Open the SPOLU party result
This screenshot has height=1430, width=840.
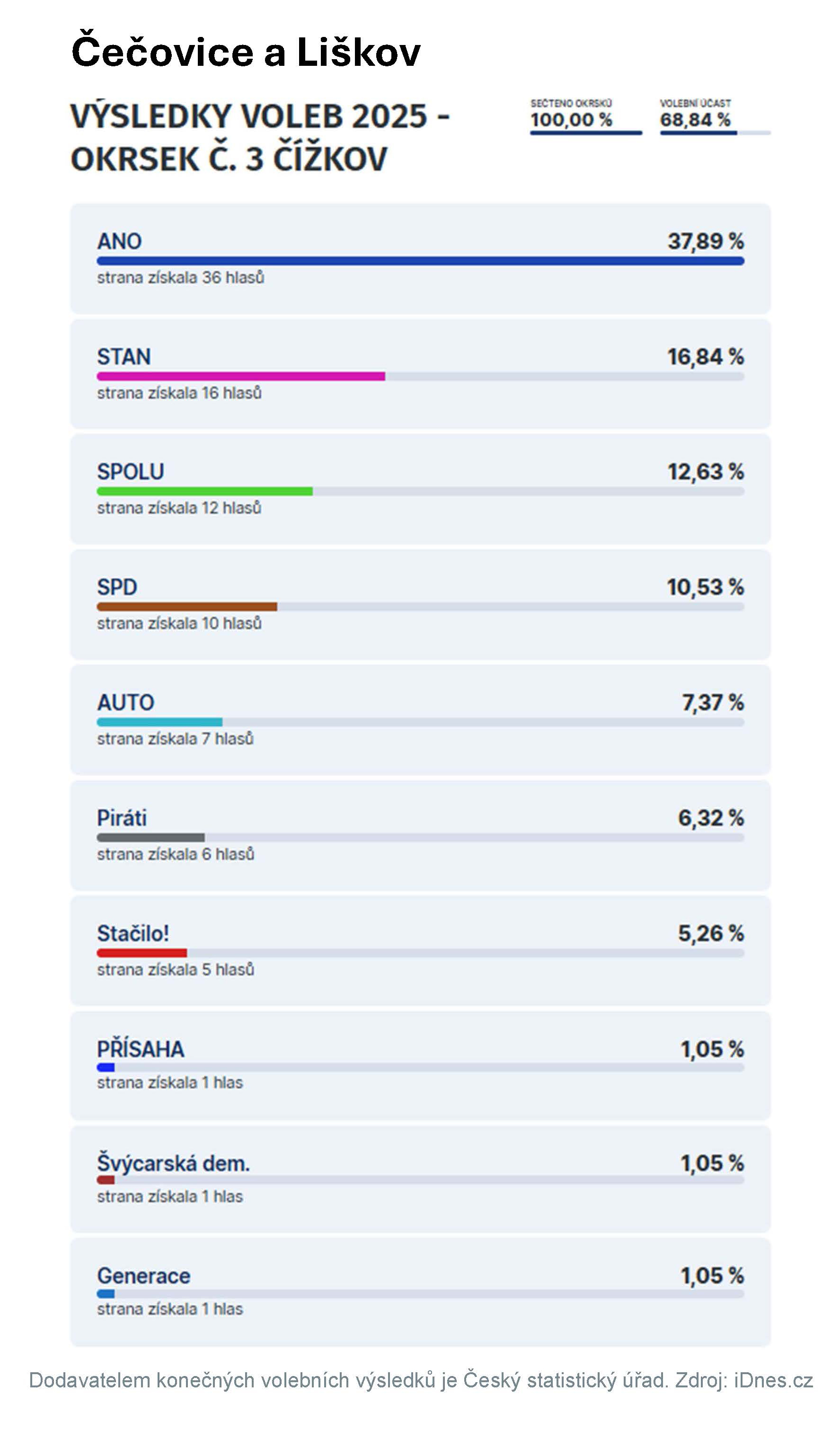[131, 472]
